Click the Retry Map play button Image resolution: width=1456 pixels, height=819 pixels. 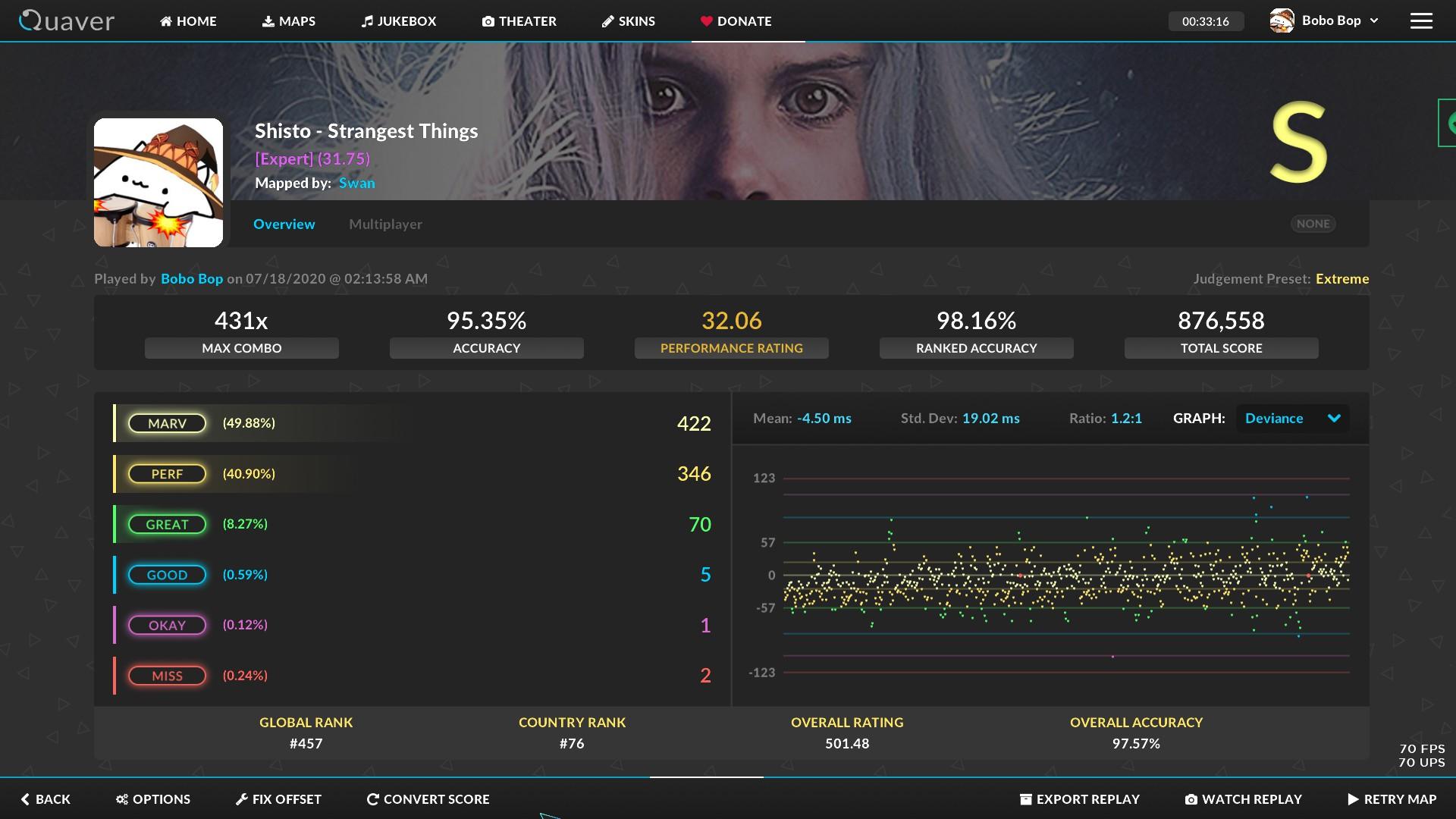(x=1392, y=799)
